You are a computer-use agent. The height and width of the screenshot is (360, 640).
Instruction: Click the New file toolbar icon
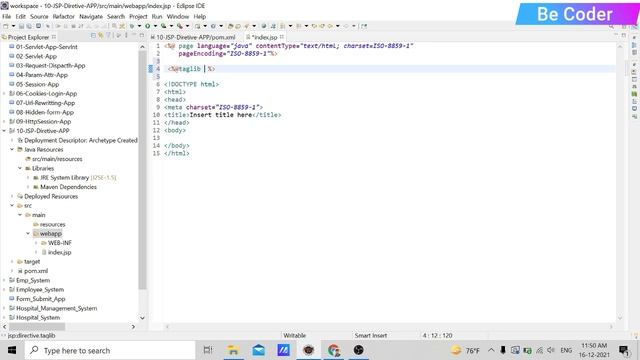[x=6, y=26]
